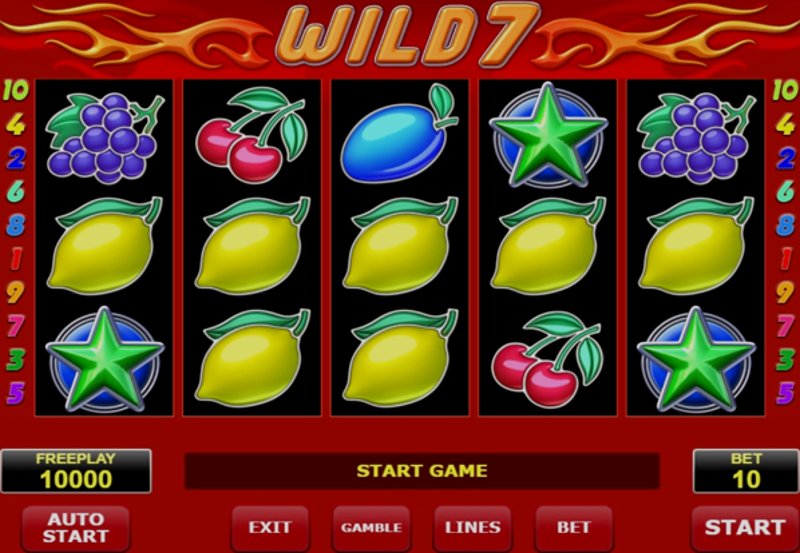This screenshot has width=800, height=553.
Task: Click the cherries atop the second reel
Action: 251,135
